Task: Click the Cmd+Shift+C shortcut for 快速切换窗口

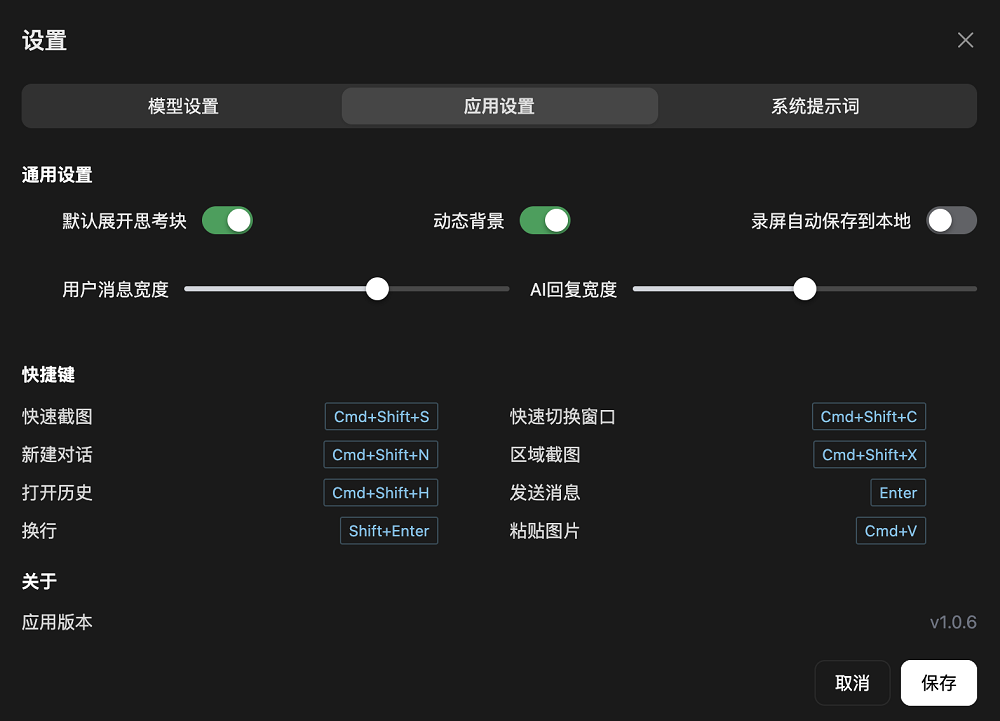Action: tap(869, 416)
